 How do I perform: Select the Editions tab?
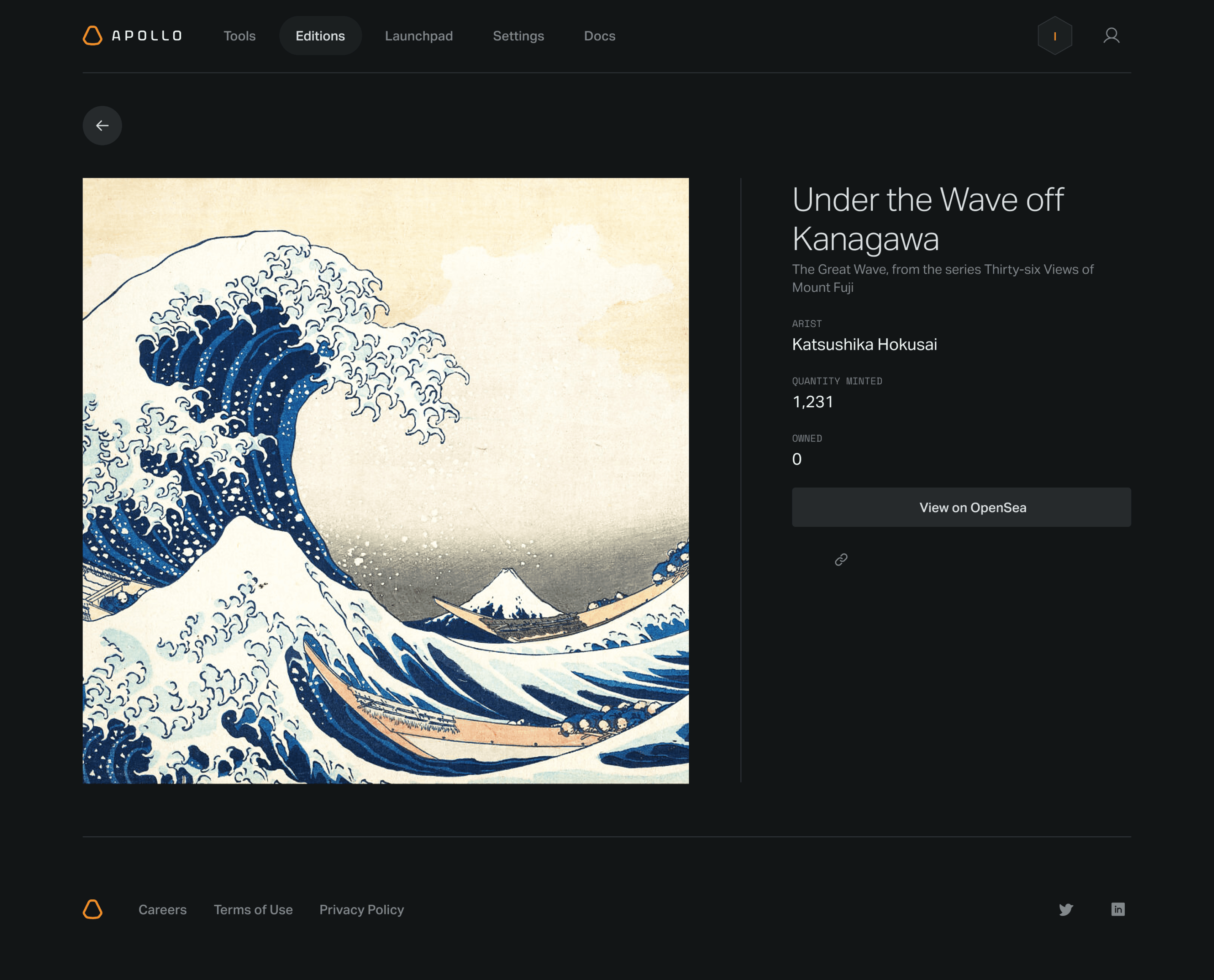pos(320,36)
